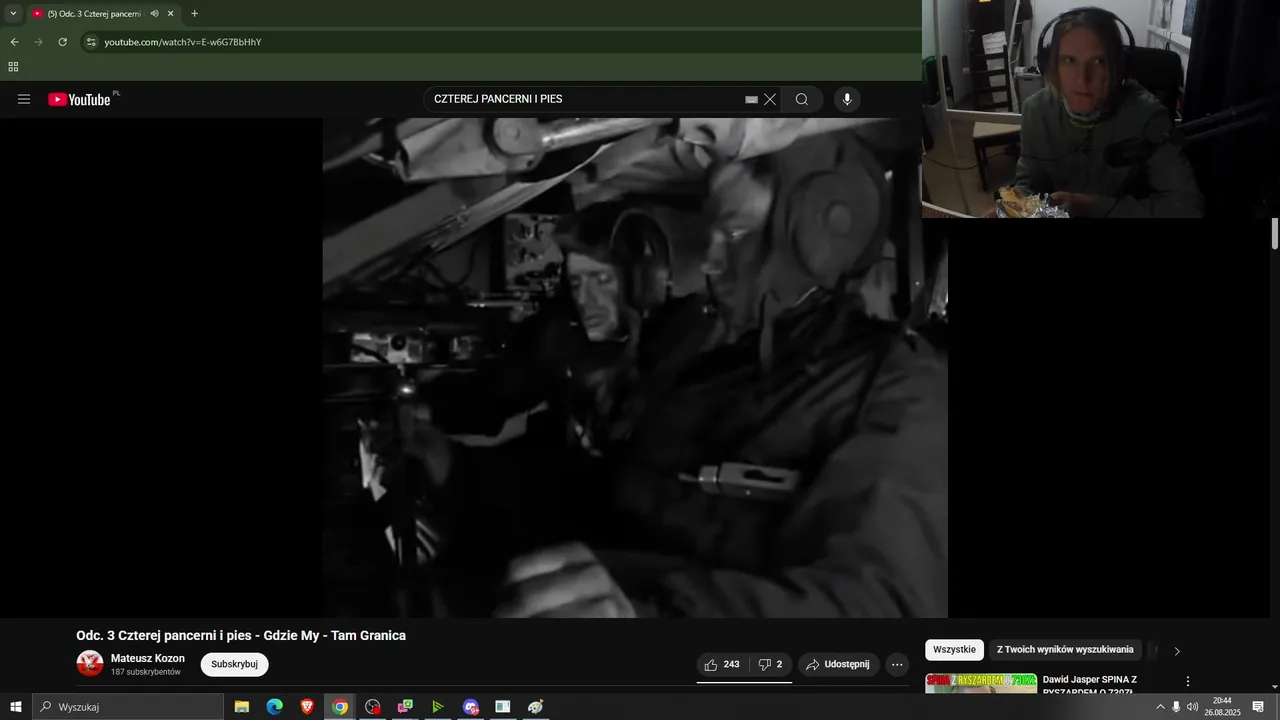Open File Explorer from the taskbar
Viewport: 1280px width, 720px height.
[x=242, y=707]
